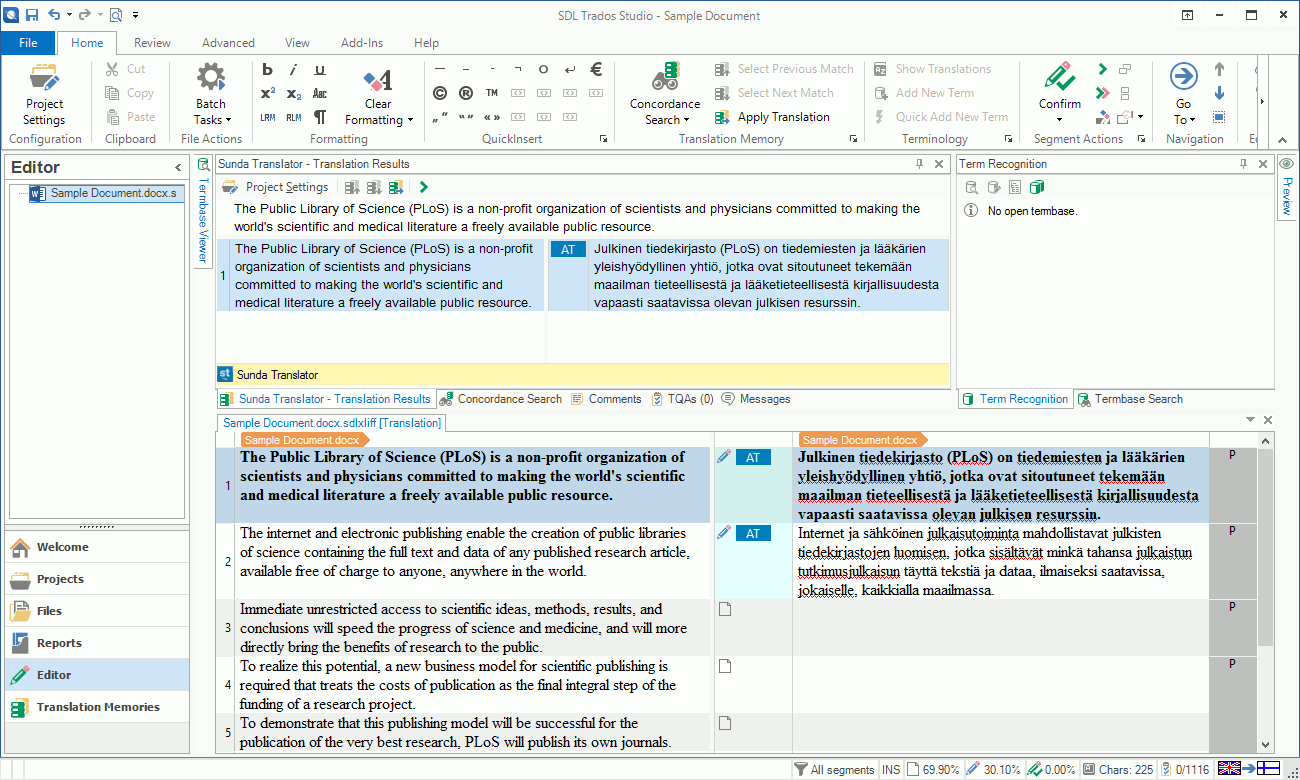Viewport: 1300px width, 780px height.
Task: Open the Messages tab
Action: [x=756, y=399]
